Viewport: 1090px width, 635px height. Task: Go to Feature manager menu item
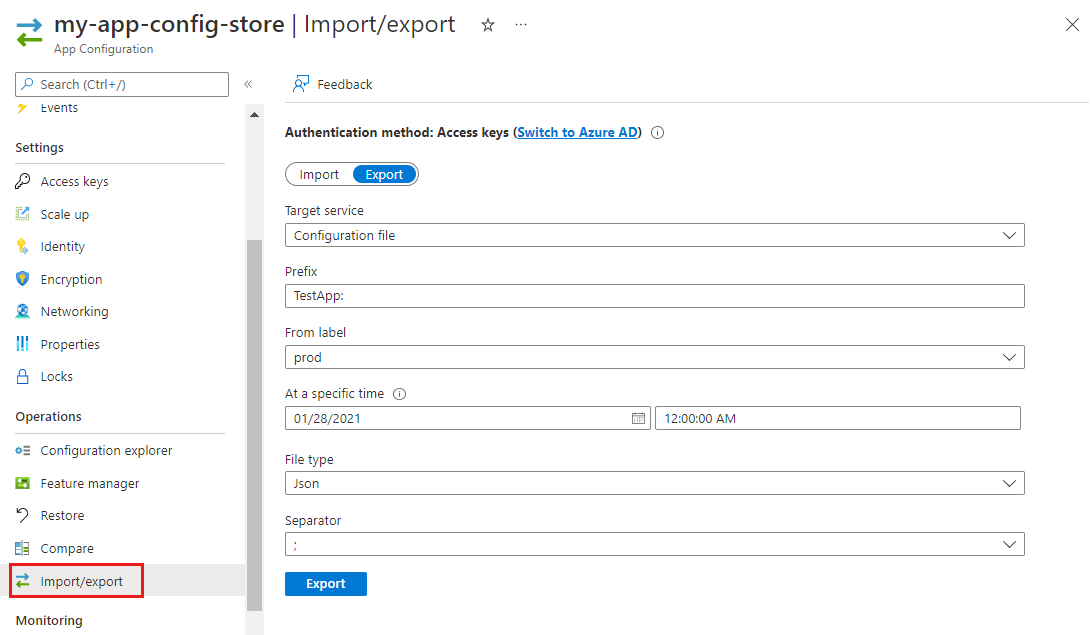90,484
